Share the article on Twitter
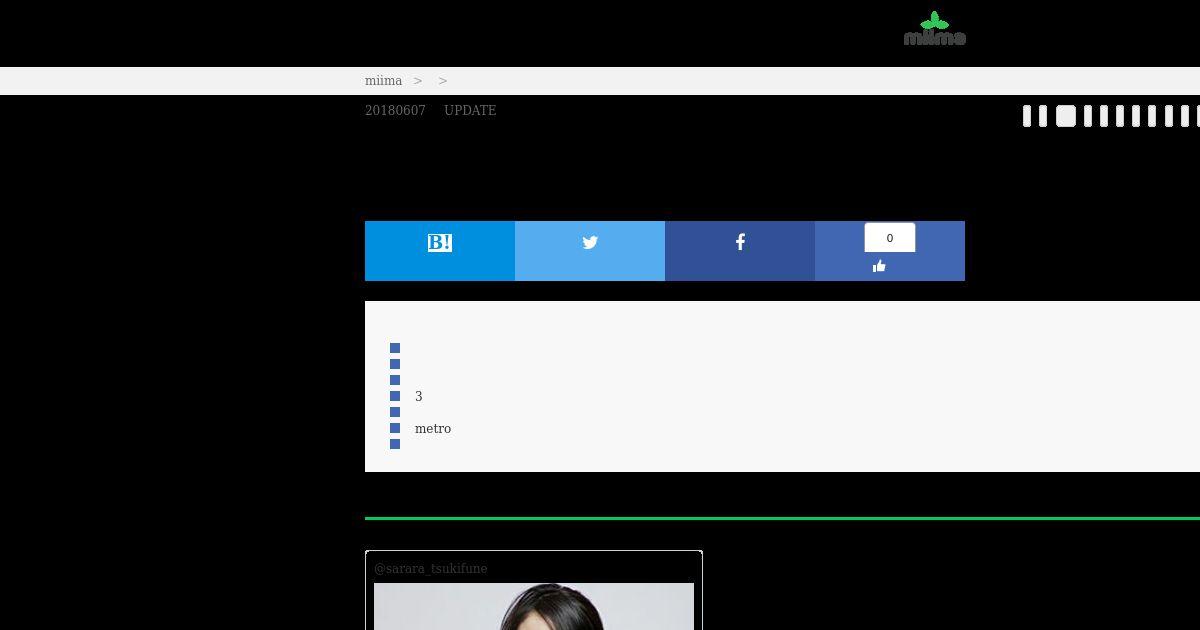Viewport: 1200px width, 630px height. pyautogui.click(x=590, y=251)
